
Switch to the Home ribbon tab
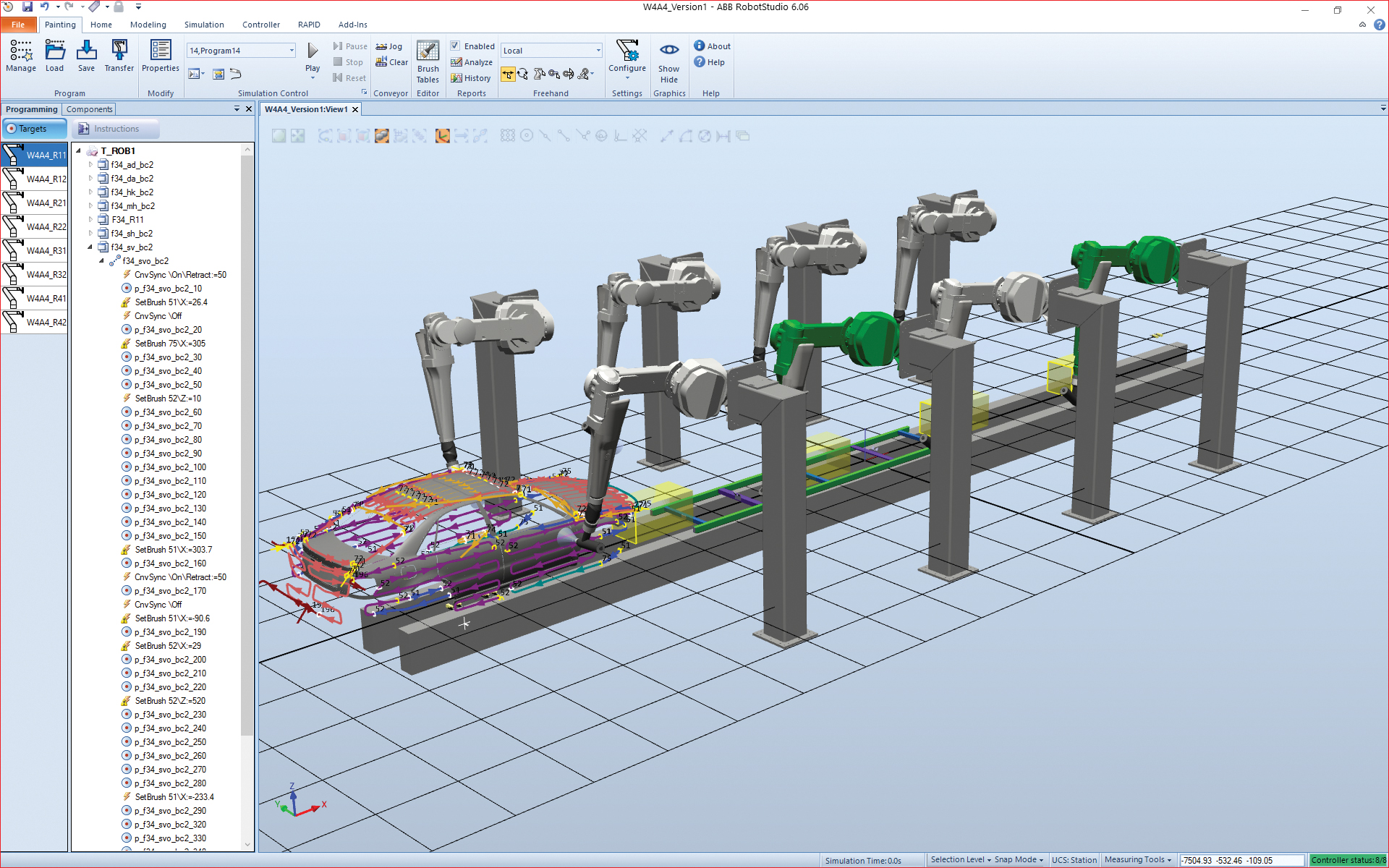(x=101, y=25)
